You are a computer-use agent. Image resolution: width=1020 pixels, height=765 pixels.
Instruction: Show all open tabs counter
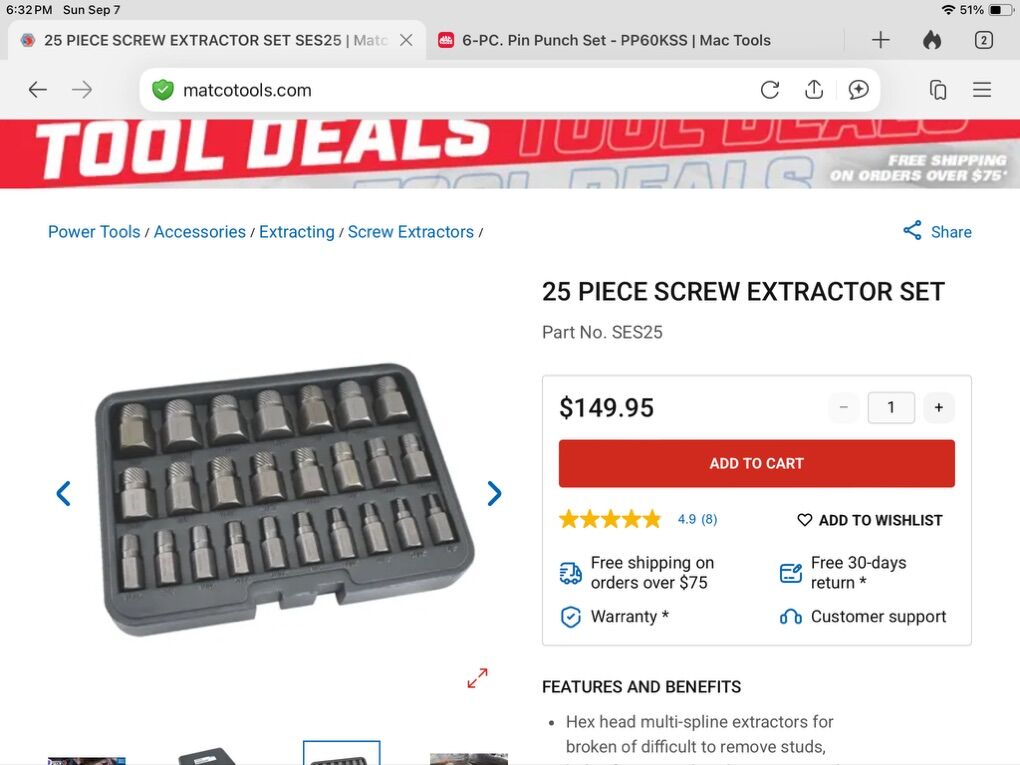click(983, 40)
